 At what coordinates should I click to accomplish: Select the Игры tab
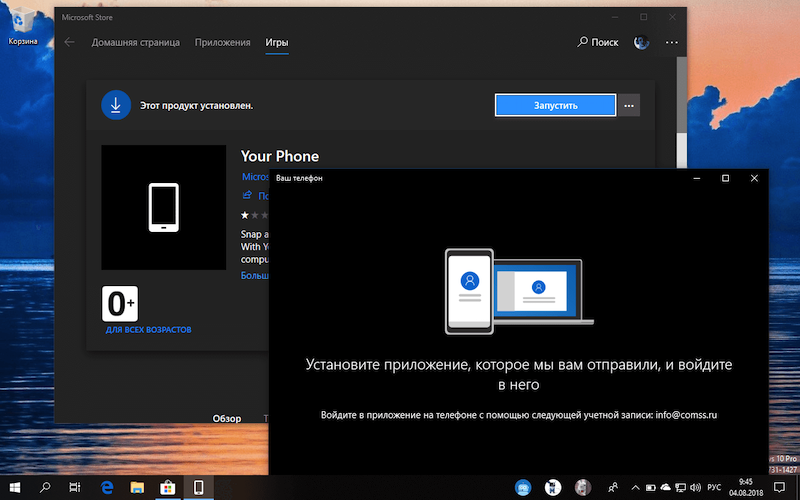pos(277,43)
